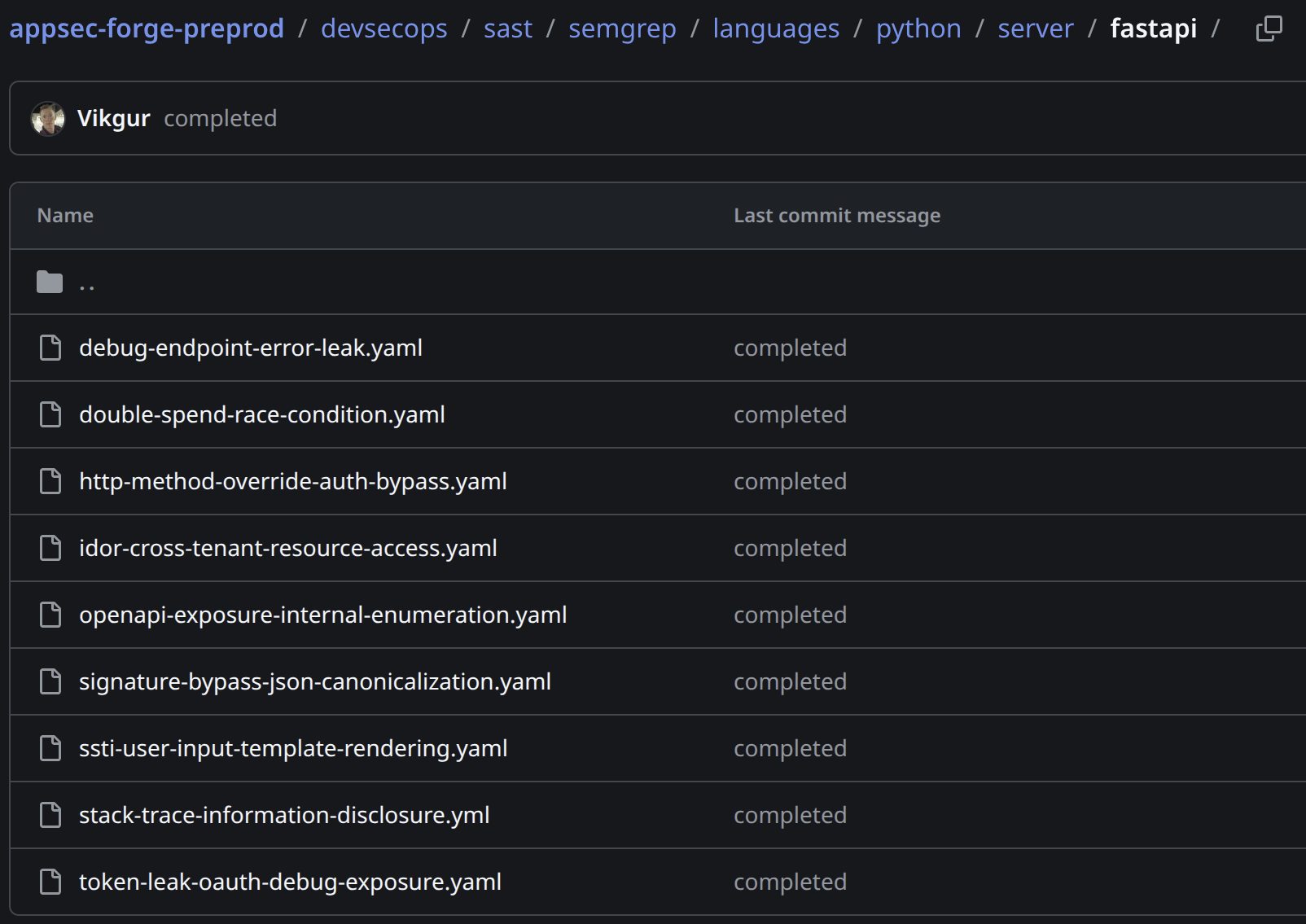Click the current 'fastapi' breadcrumb text
This screenshot has width=1306, height=924.
tap(1154, 28)
